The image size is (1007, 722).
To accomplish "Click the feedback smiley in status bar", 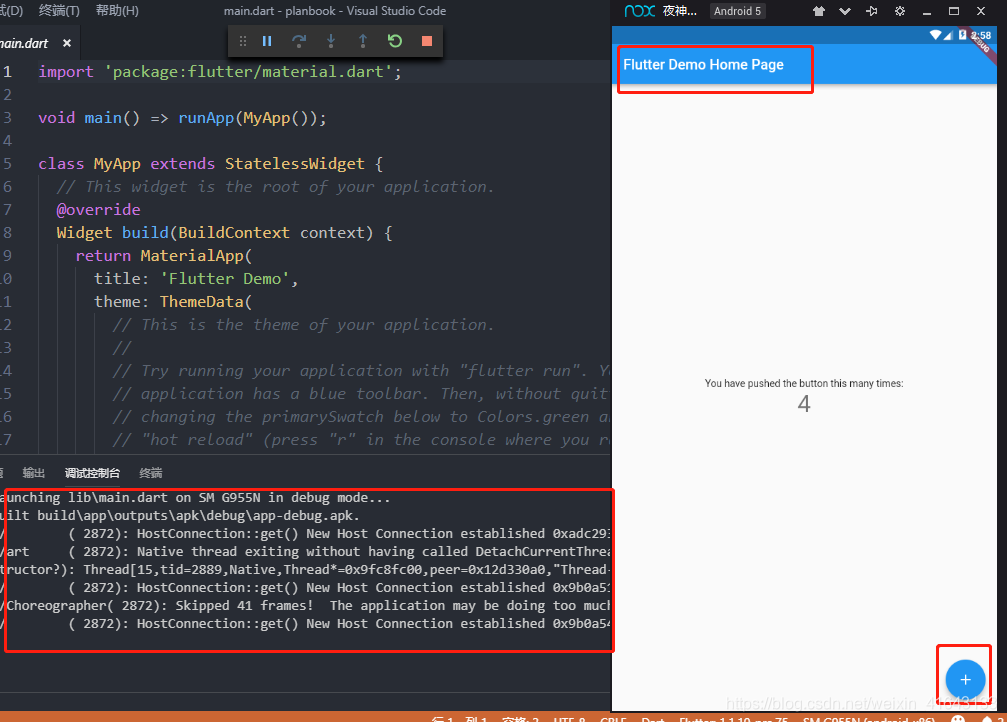I will point(958,719).
